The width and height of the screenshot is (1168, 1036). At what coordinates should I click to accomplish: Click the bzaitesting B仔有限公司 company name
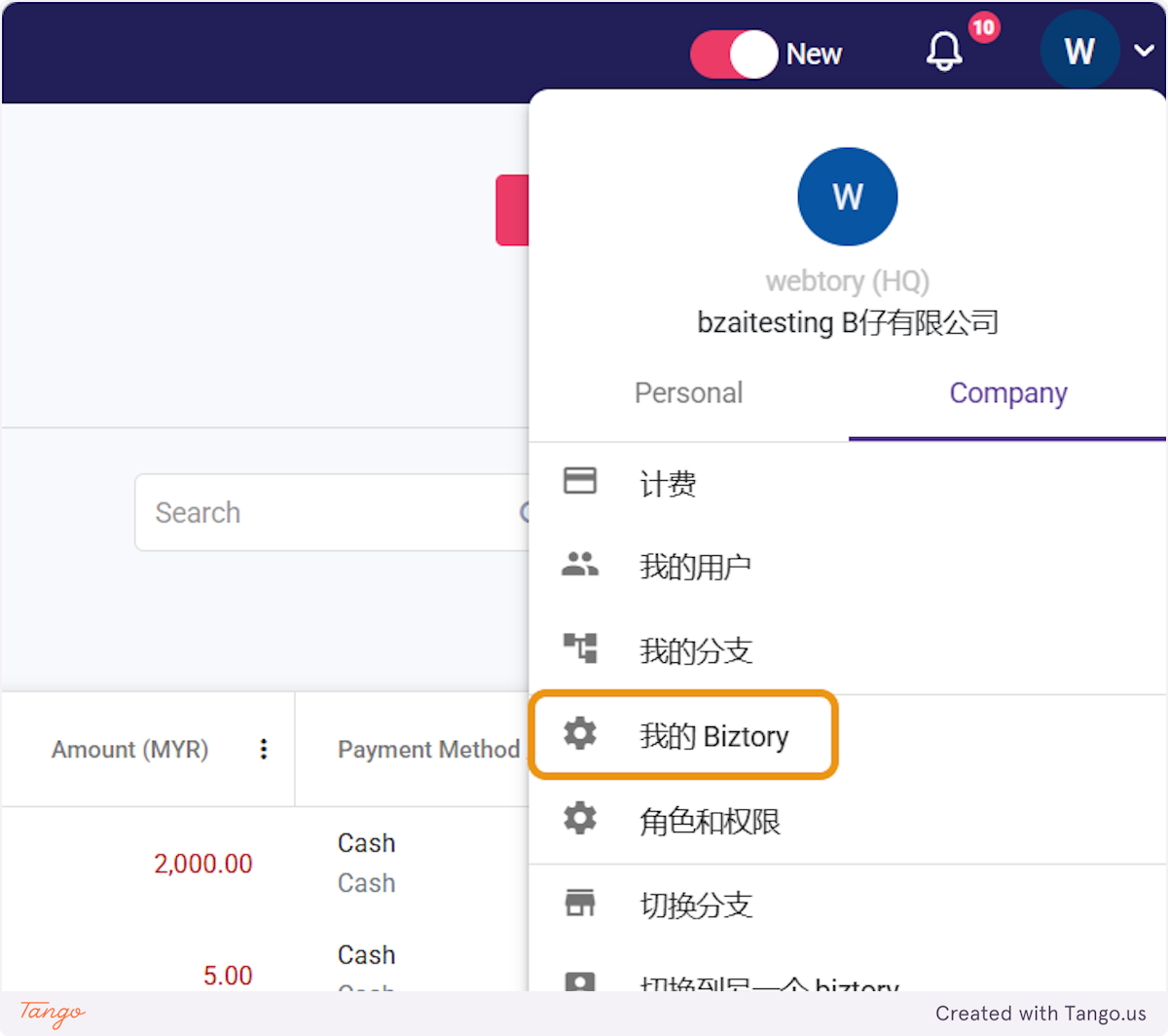848,322
